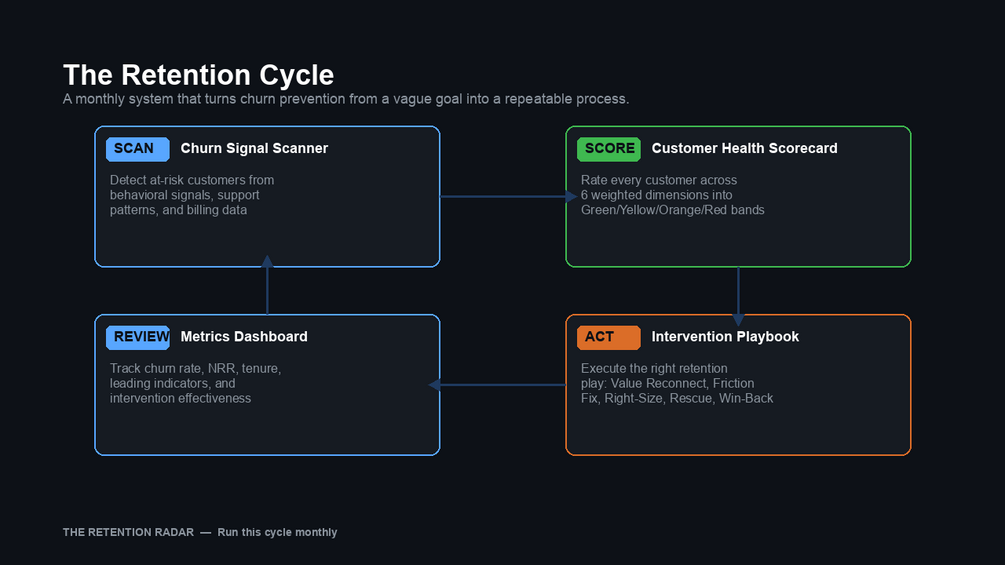Select the slide title 'The Retention Cycle'
This screenshot has height=565, width=1005.
(x=198, y=75)
